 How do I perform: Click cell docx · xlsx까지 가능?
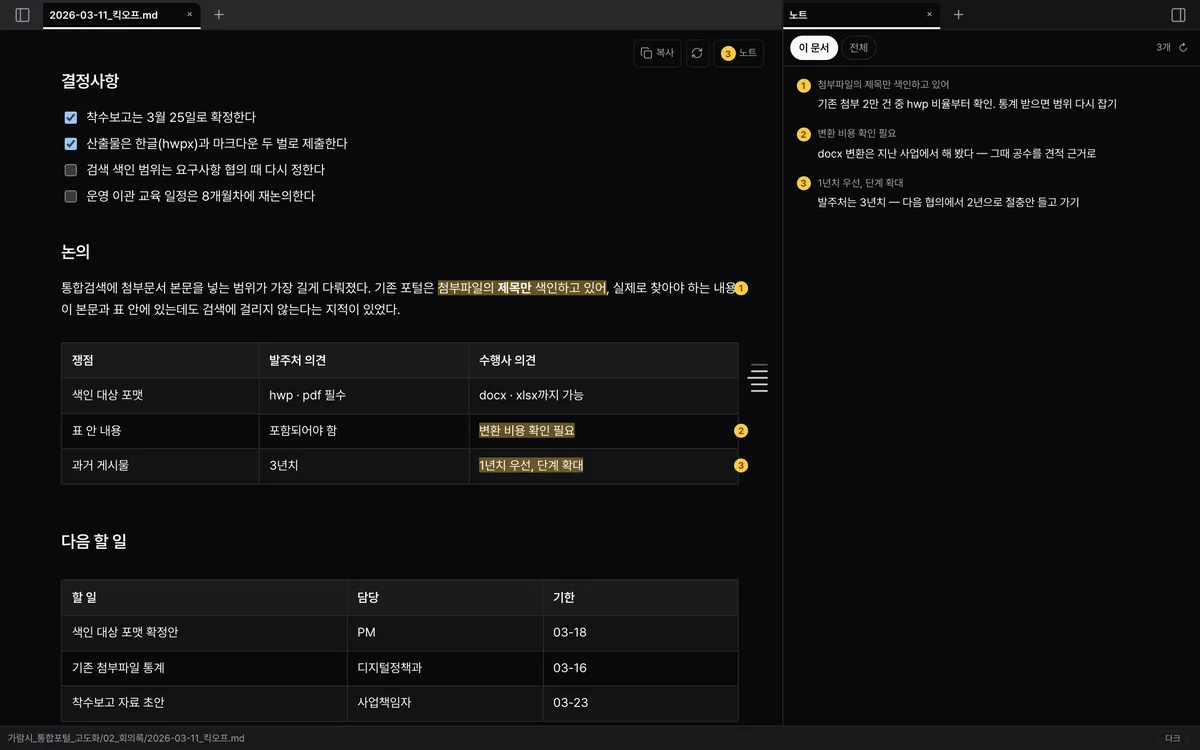point(603,396)
